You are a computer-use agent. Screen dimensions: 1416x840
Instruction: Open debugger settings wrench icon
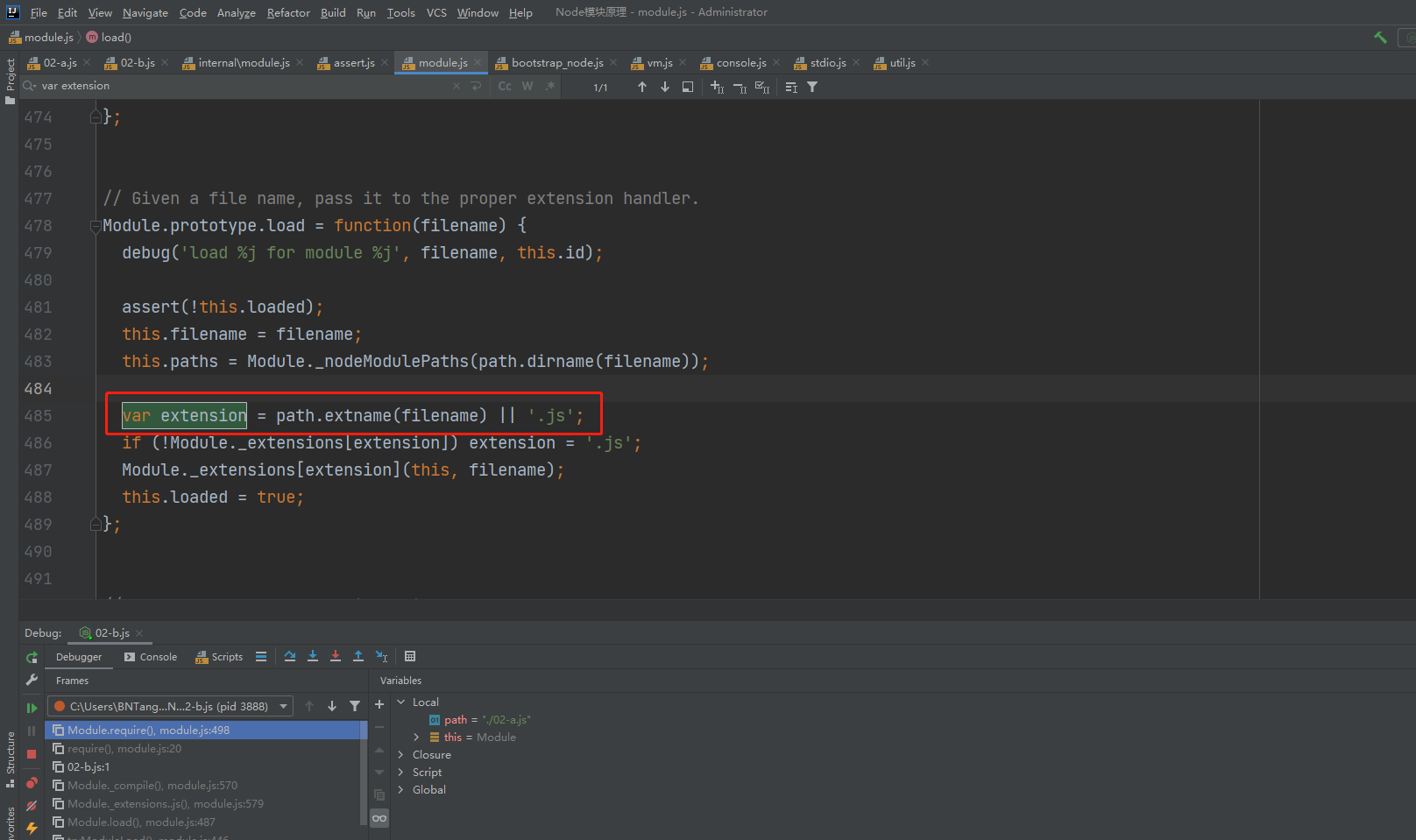pyautogui.click(x=32, y=680)
